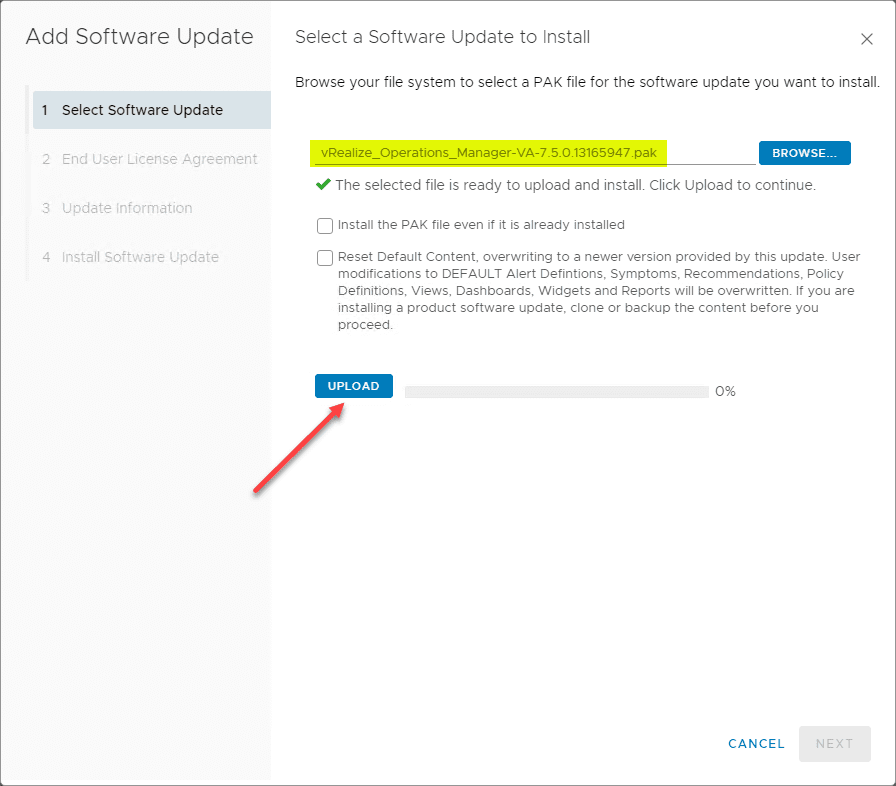Go to step 4 Install Software Update
The width and height of the screenshot is (896, 786).
click(130, 257)
